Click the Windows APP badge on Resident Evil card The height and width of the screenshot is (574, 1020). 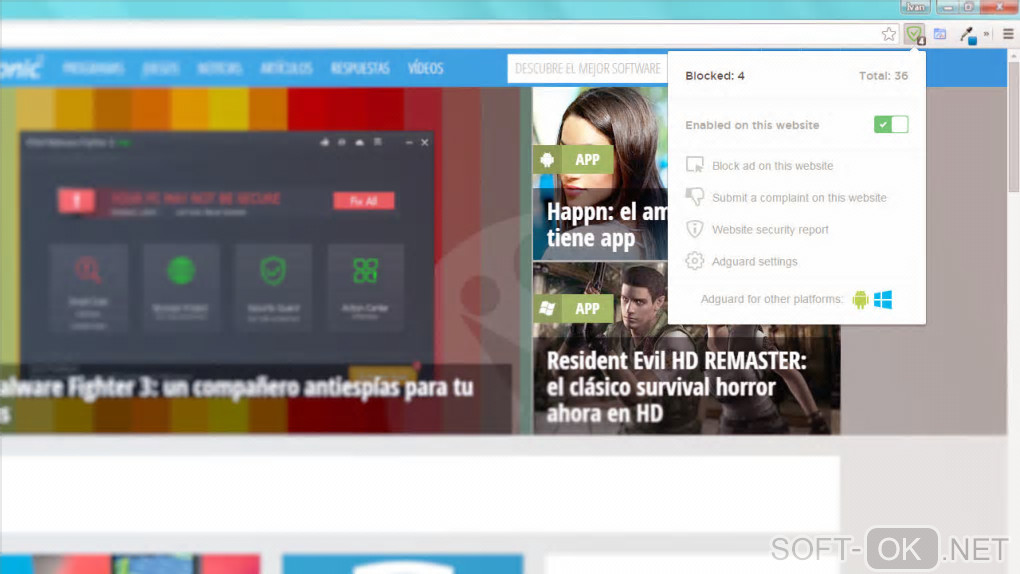pyautogui.click(x=573, y=308)
